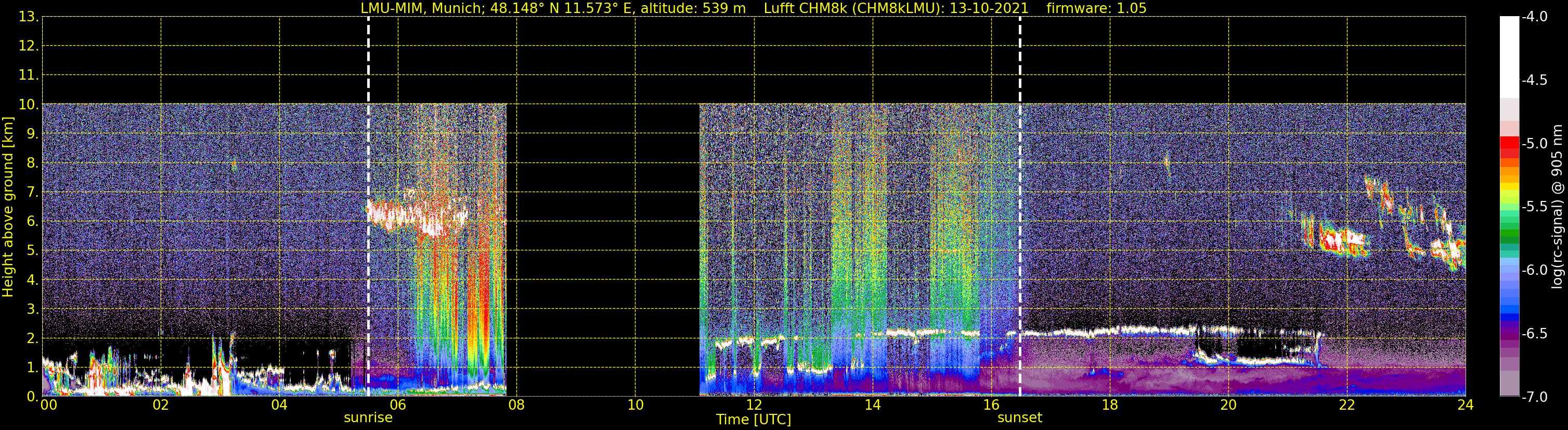Click the 'sunrise' label below the axis
This screenshot has height=430, width=1568.
click(x=368, y=418)
